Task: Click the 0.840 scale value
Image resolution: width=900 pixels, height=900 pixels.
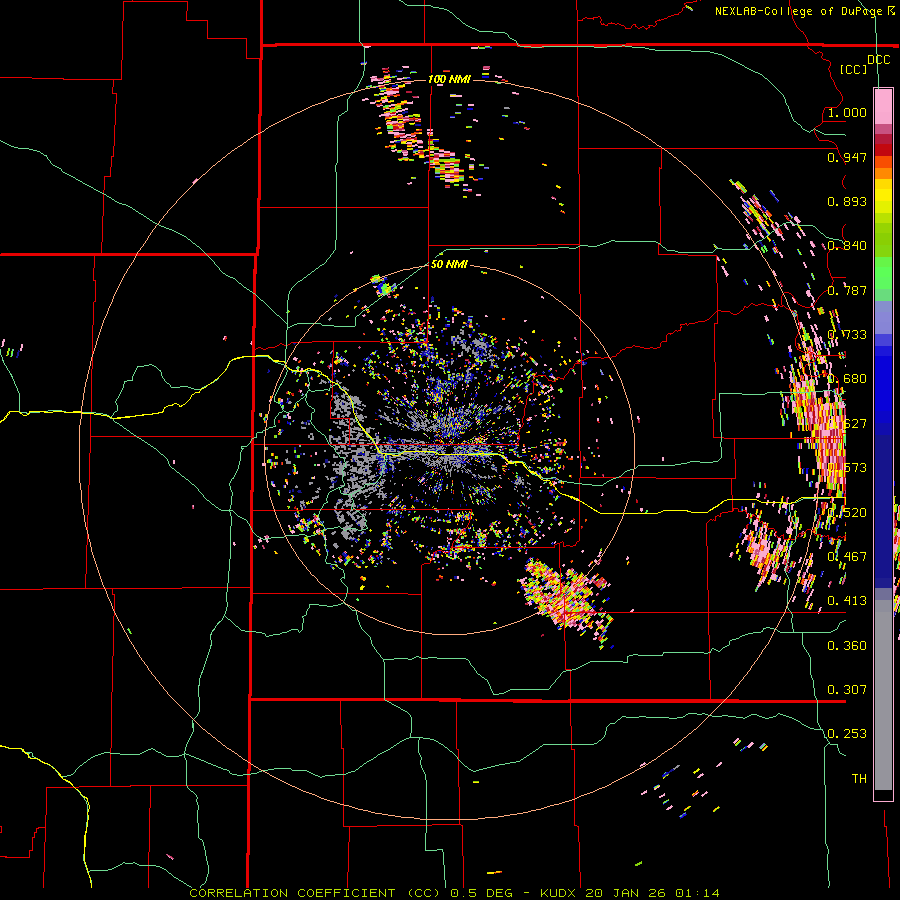Action: tap(847, 245)
